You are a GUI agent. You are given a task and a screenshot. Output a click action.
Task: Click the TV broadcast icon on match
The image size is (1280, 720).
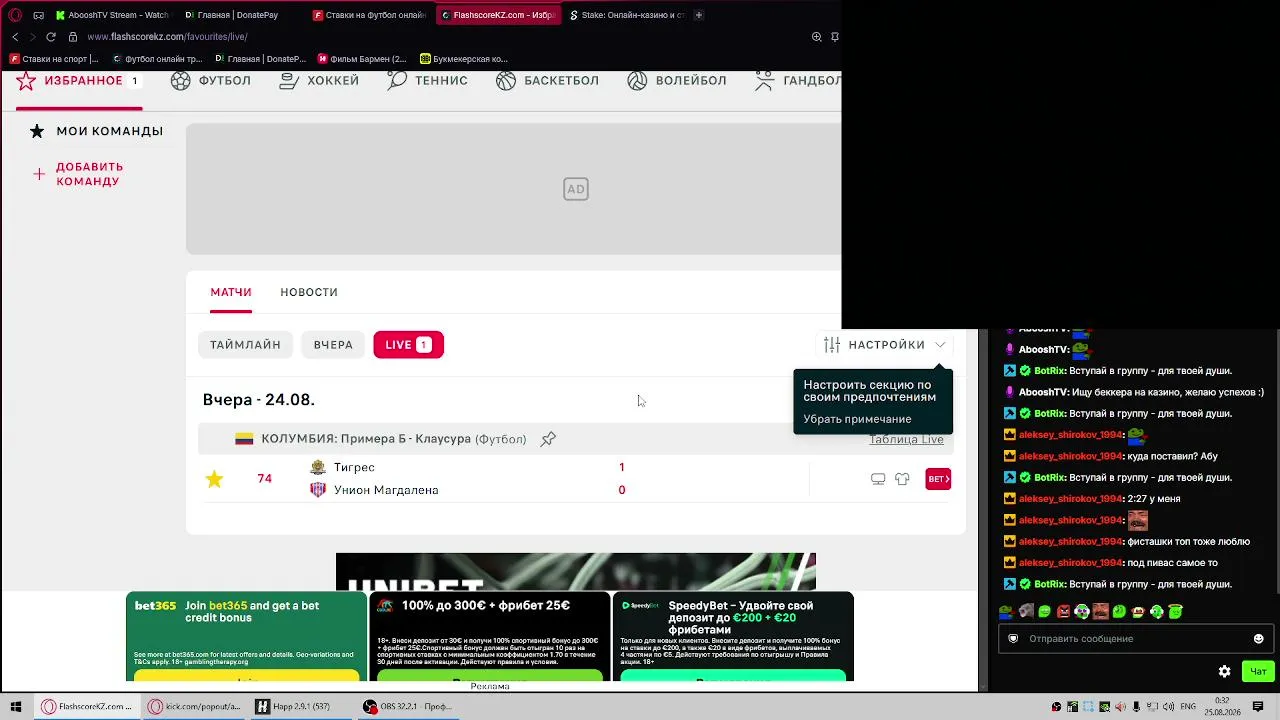tap(878, 479)
